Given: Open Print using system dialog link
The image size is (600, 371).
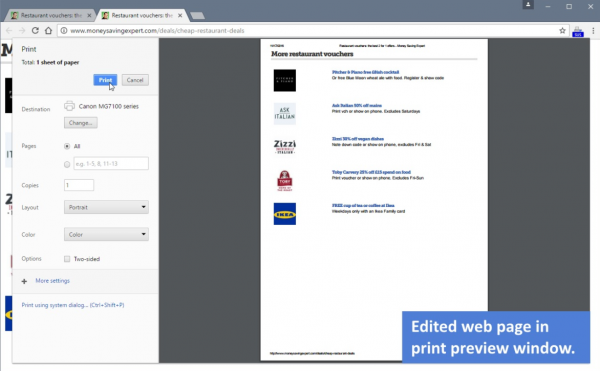Looking at the screenshot, I should click(x=73, y=305).
